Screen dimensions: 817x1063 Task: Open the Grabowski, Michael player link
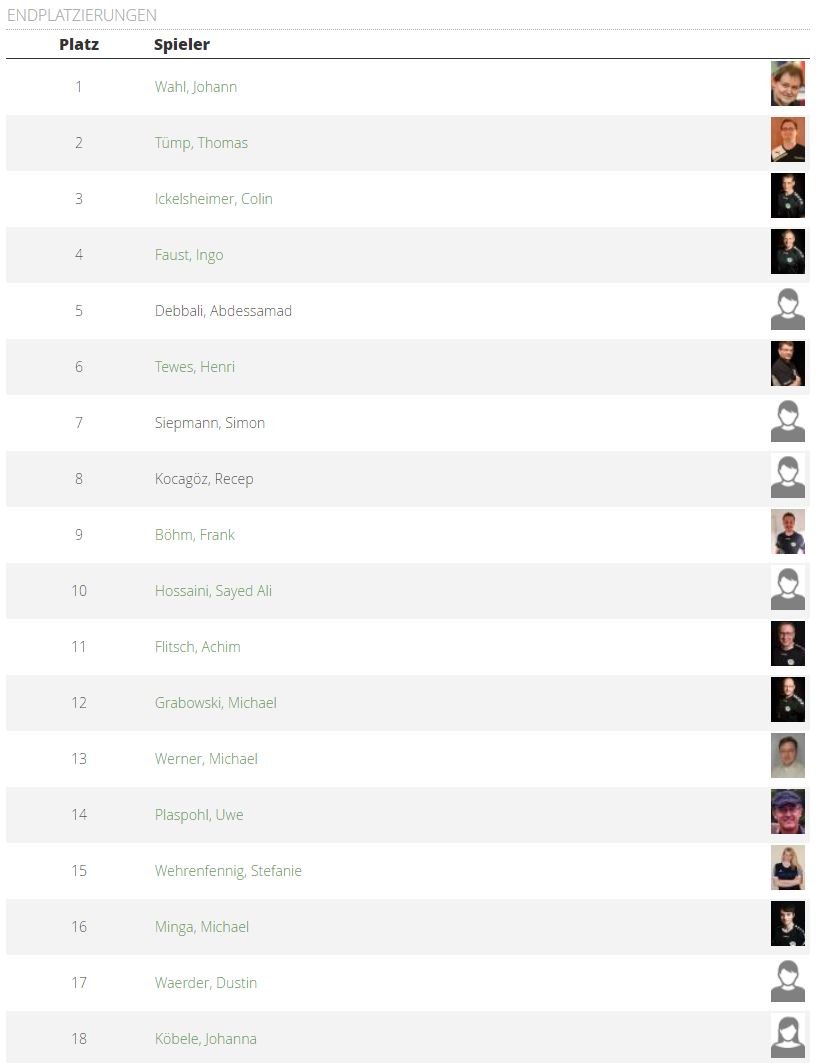[x=216, y=703]
